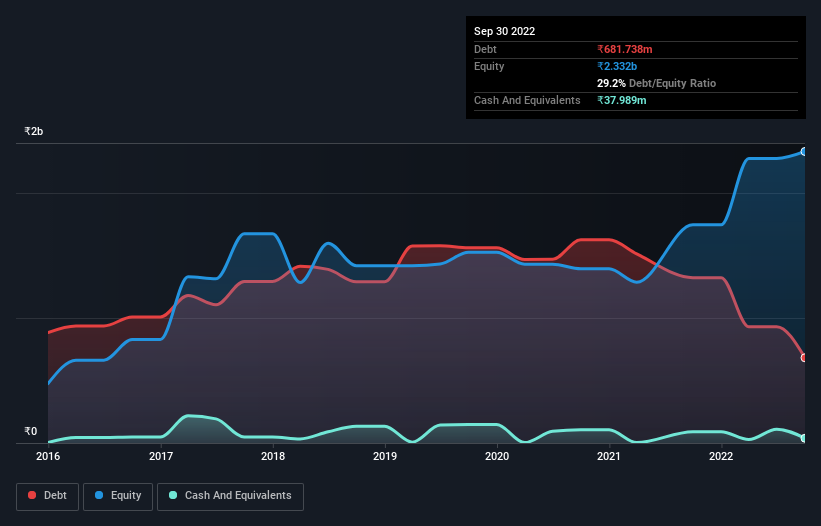Select the Equity endpoint marker at Sep 2022
Image resolution: width=821 pixels, height=526 pixels.
[804, 152]
